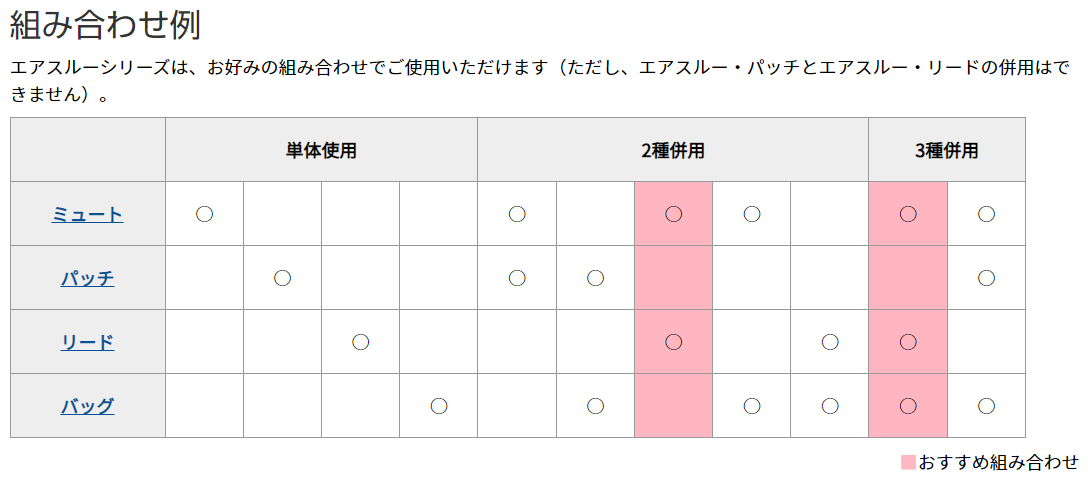Open the リード product link

pos(87,342)
